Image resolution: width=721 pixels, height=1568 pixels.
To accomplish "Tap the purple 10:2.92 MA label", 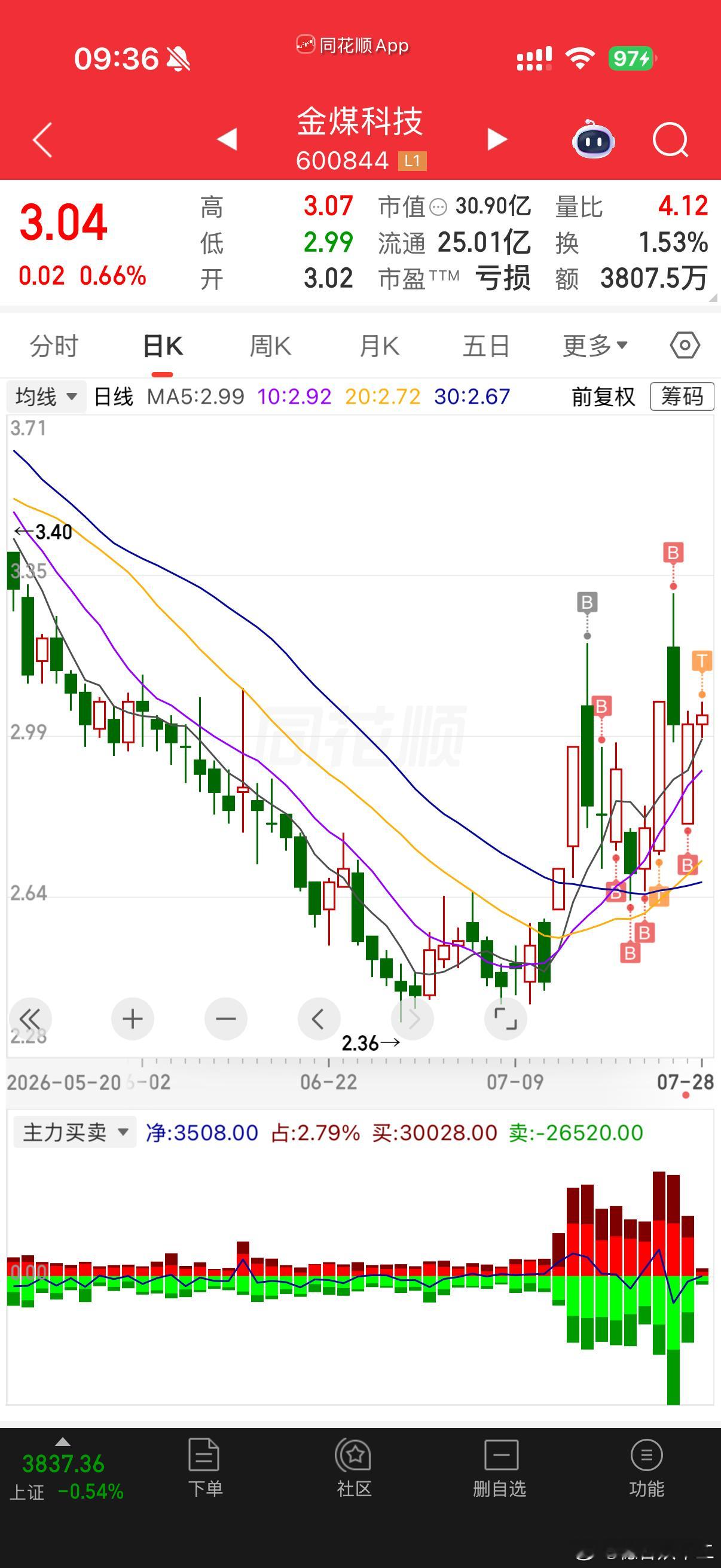I will tap(294, 397).
